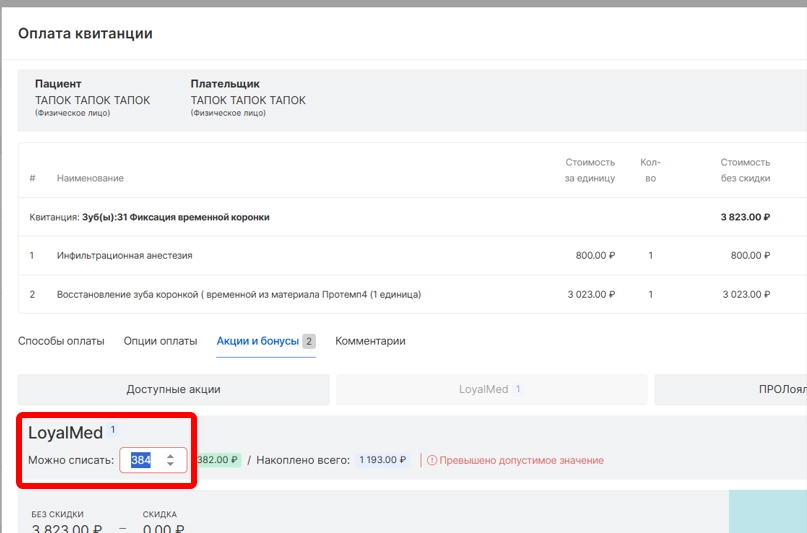
Task: Click into the Можно списать input field
Action: [x=141, y=460]
